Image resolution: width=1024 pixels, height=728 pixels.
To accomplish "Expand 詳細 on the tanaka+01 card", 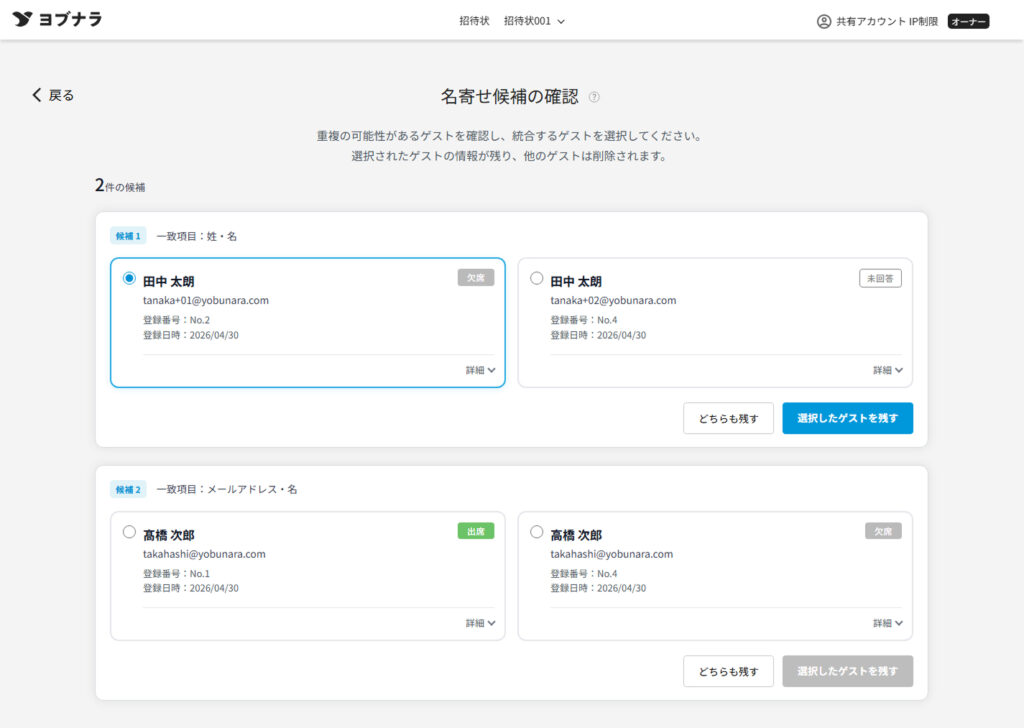I will [481, 369].
